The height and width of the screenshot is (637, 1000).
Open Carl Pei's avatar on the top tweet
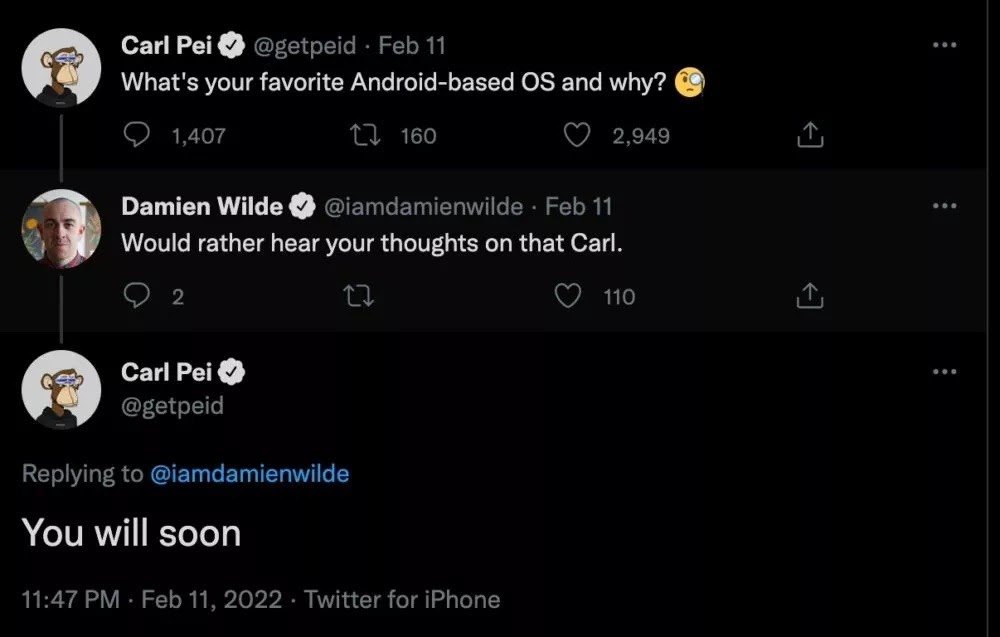click(61, 67)
